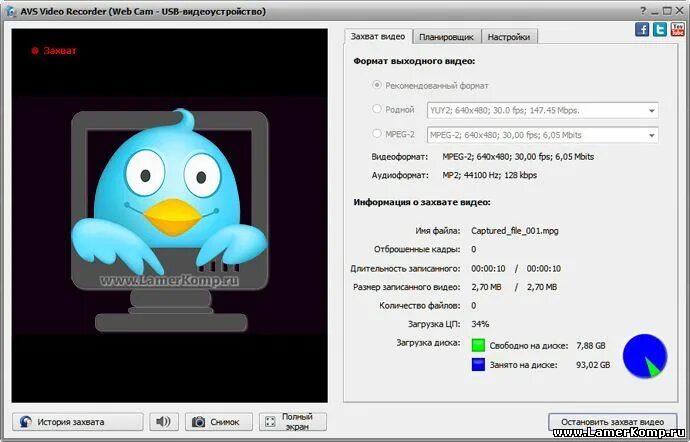Click the disk usage pie chart

[x=645, y=356]
